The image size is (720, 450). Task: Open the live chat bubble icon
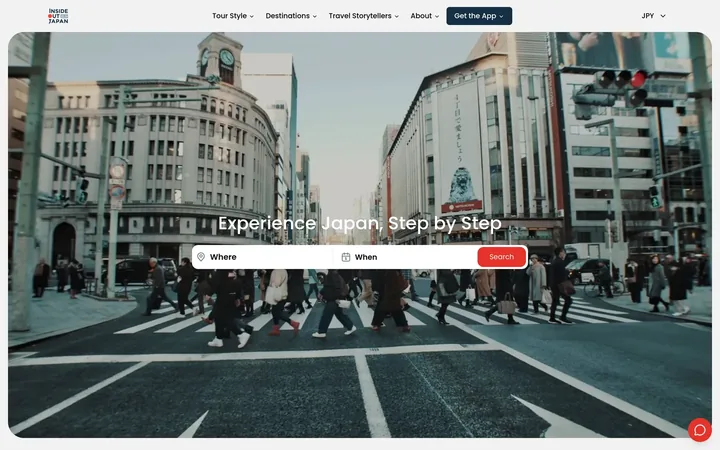click(699, 430)
